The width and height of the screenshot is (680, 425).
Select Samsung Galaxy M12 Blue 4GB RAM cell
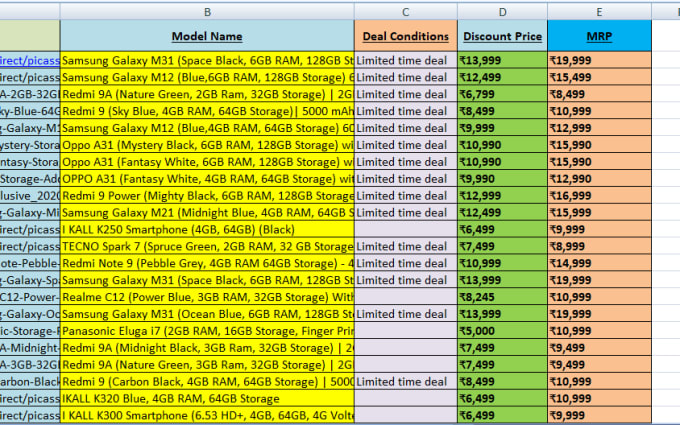point(207,128)
